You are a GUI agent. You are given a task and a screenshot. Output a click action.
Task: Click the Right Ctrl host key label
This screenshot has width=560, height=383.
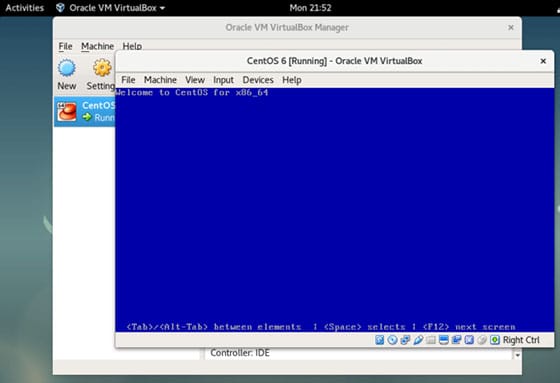pyautogui.click(x=521, y=340)
